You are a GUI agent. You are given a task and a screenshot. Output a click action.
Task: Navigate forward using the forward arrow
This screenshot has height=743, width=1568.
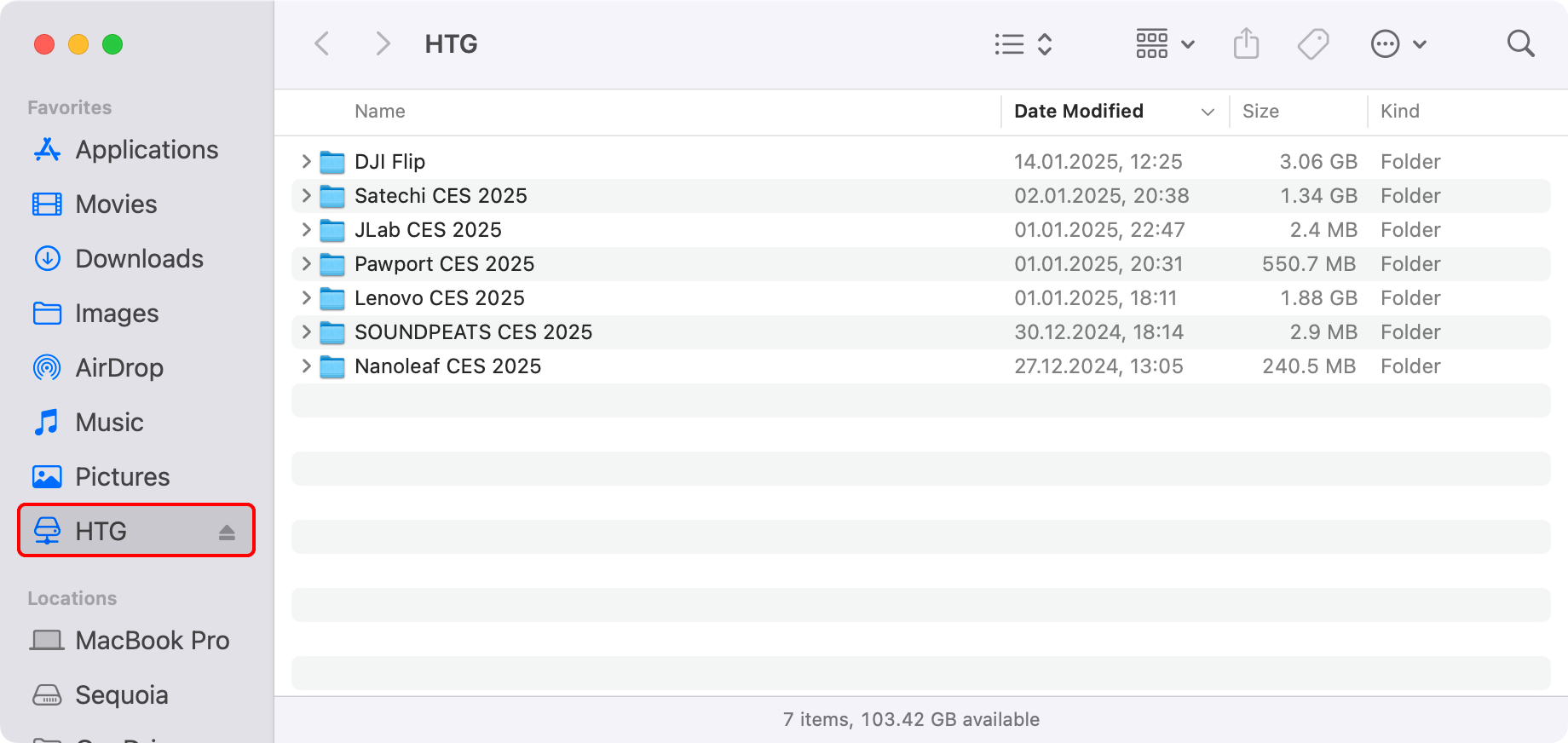coord(382,43)
